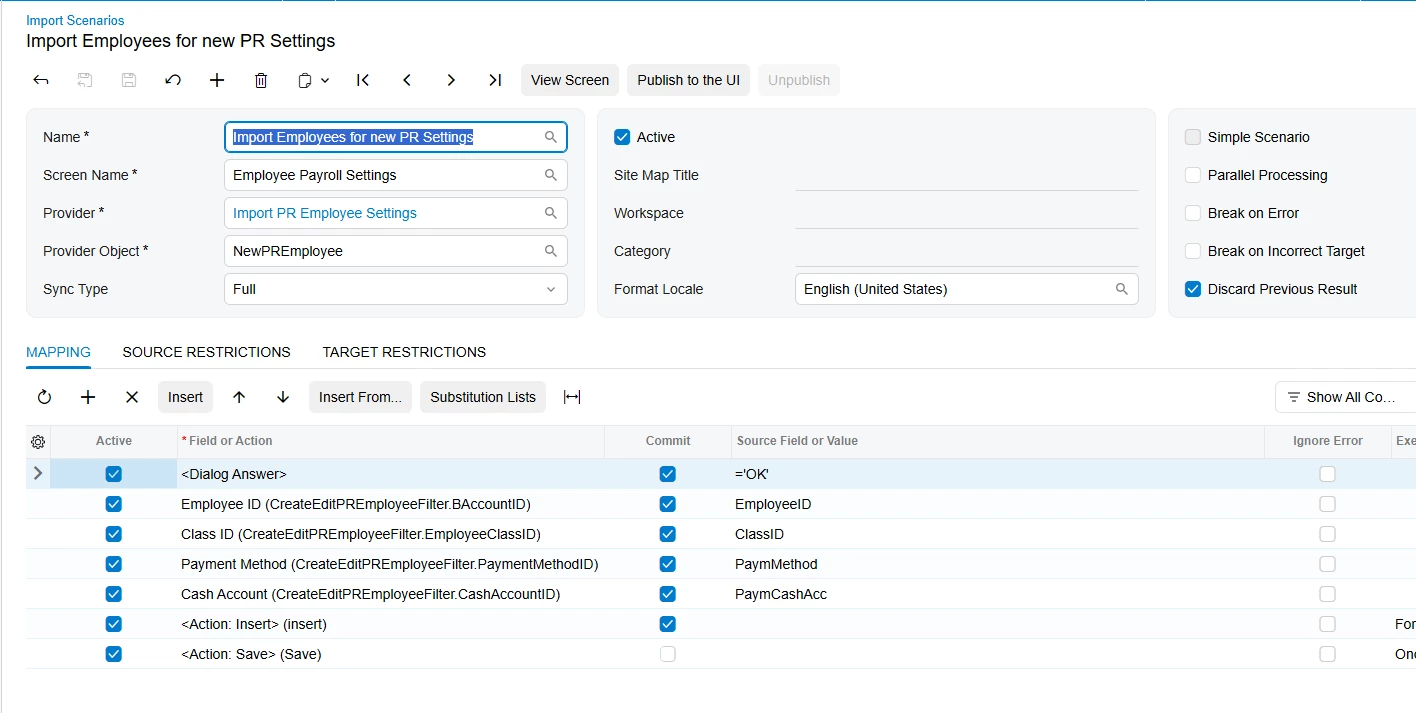Add mapping row with grid plus icon

coord(88,397)
